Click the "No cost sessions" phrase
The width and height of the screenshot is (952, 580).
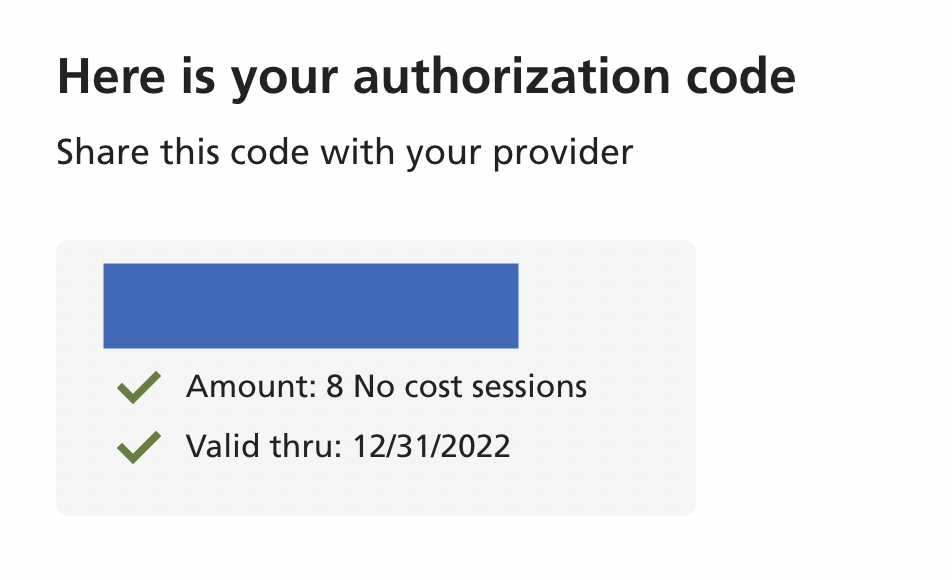click(470, 386)
